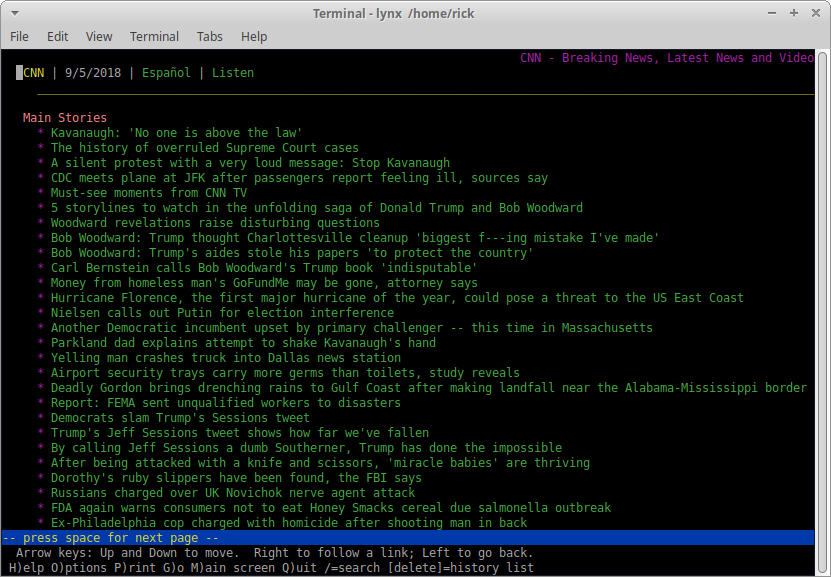The width and height of the screenshot is (831, 577).
Task: Click the Listen link
Action: pyautogui.click(x=233, y=73)
